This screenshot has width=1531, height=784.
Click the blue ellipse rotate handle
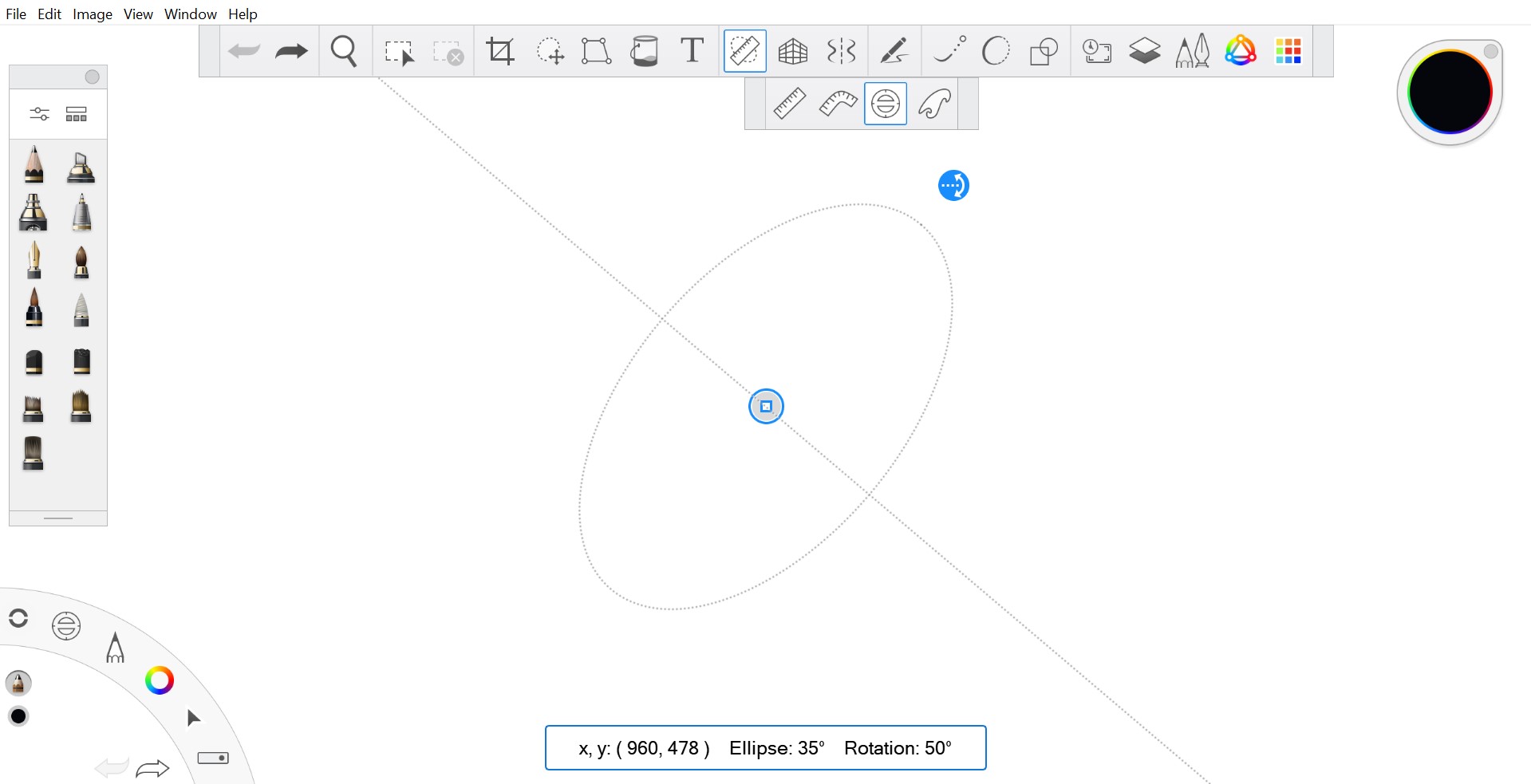tap(953, 186)
